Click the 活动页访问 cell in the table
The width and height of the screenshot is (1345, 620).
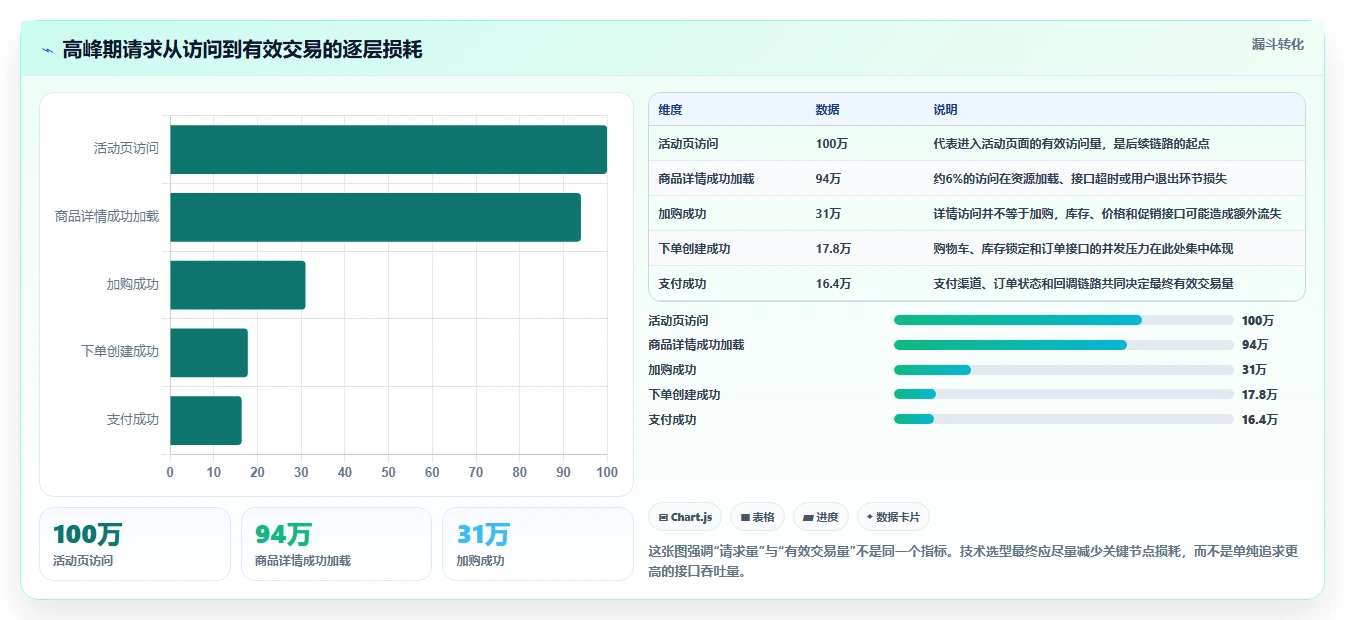[688, 144]
